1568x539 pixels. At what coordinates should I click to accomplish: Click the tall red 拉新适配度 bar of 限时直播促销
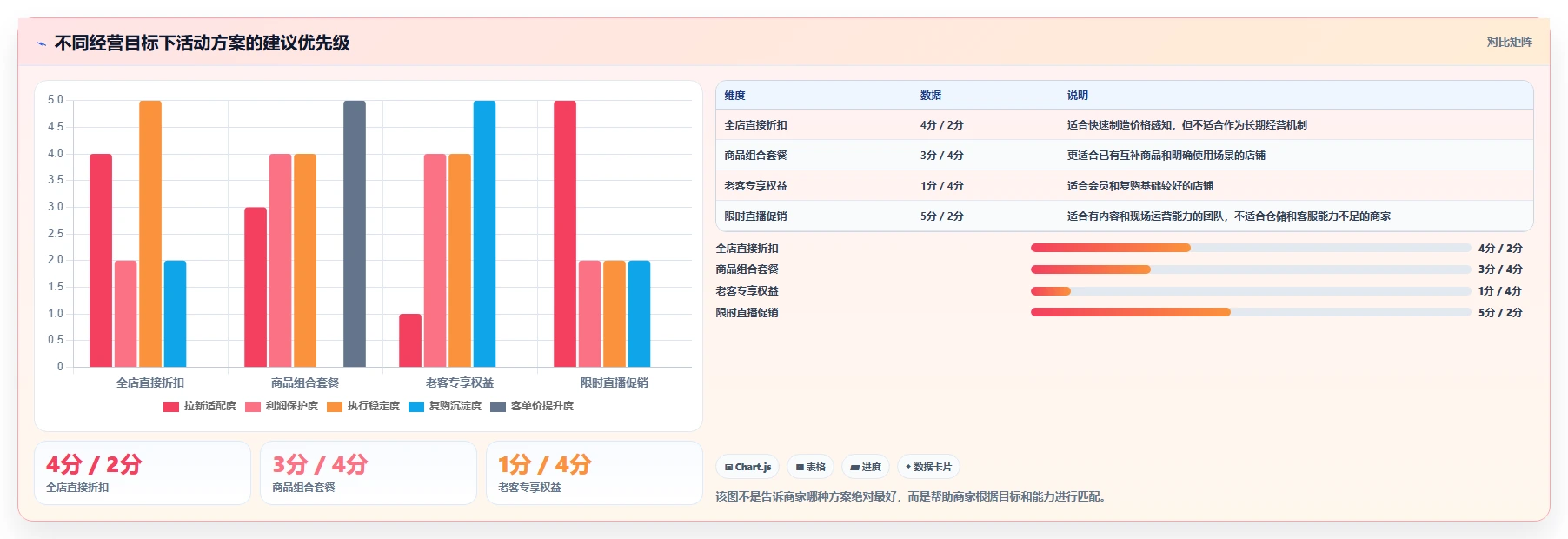click(x=565, y=234)
